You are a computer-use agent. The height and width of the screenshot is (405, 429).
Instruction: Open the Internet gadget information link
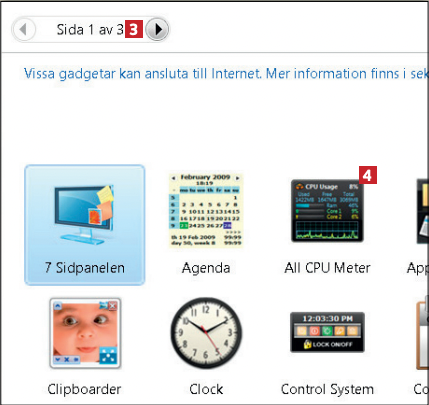[x=226, y=74]
